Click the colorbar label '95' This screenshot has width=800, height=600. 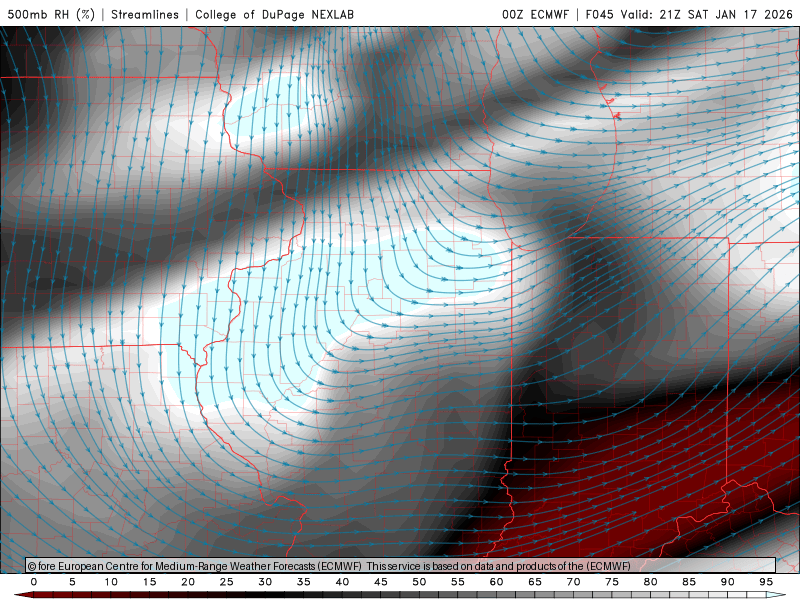pos(766,582)
